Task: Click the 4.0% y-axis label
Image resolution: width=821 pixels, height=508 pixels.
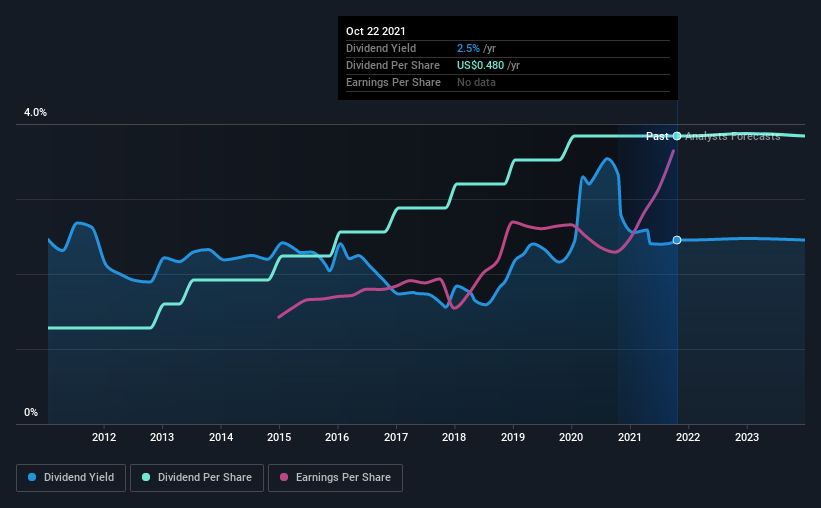Action: click(x=35, y=113)
